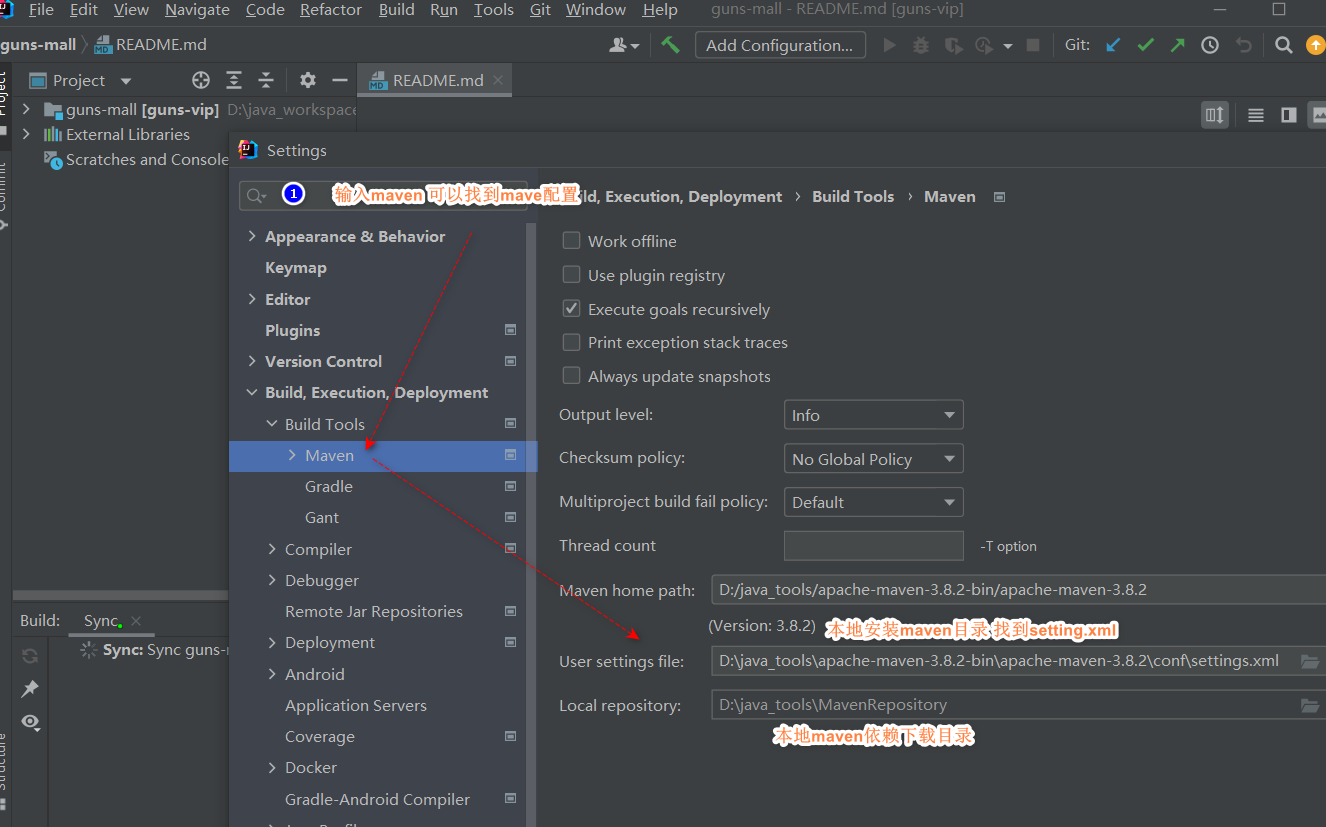
Task: Enable Use plugin registry checkbox
Action: [571, 274]
